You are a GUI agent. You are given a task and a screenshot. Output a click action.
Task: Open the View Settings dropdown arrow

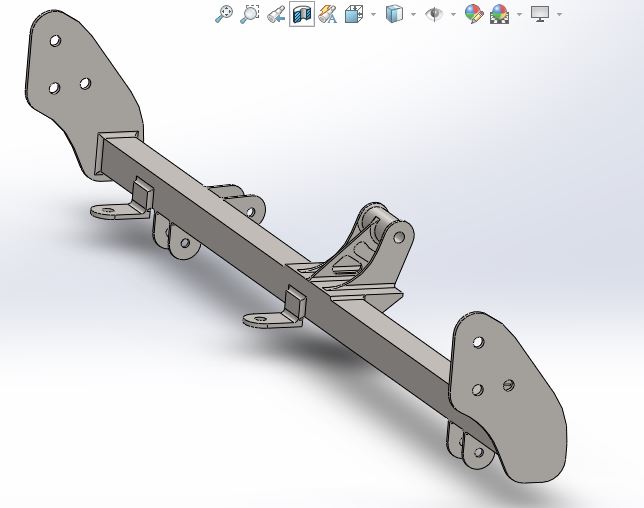coord(559,14)
